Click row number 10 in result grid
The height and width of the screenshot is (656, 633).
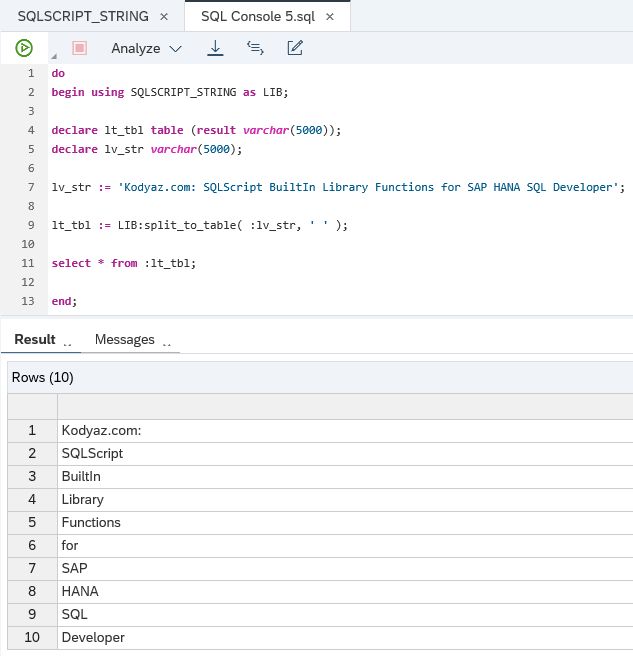click(x=32, y=638)
